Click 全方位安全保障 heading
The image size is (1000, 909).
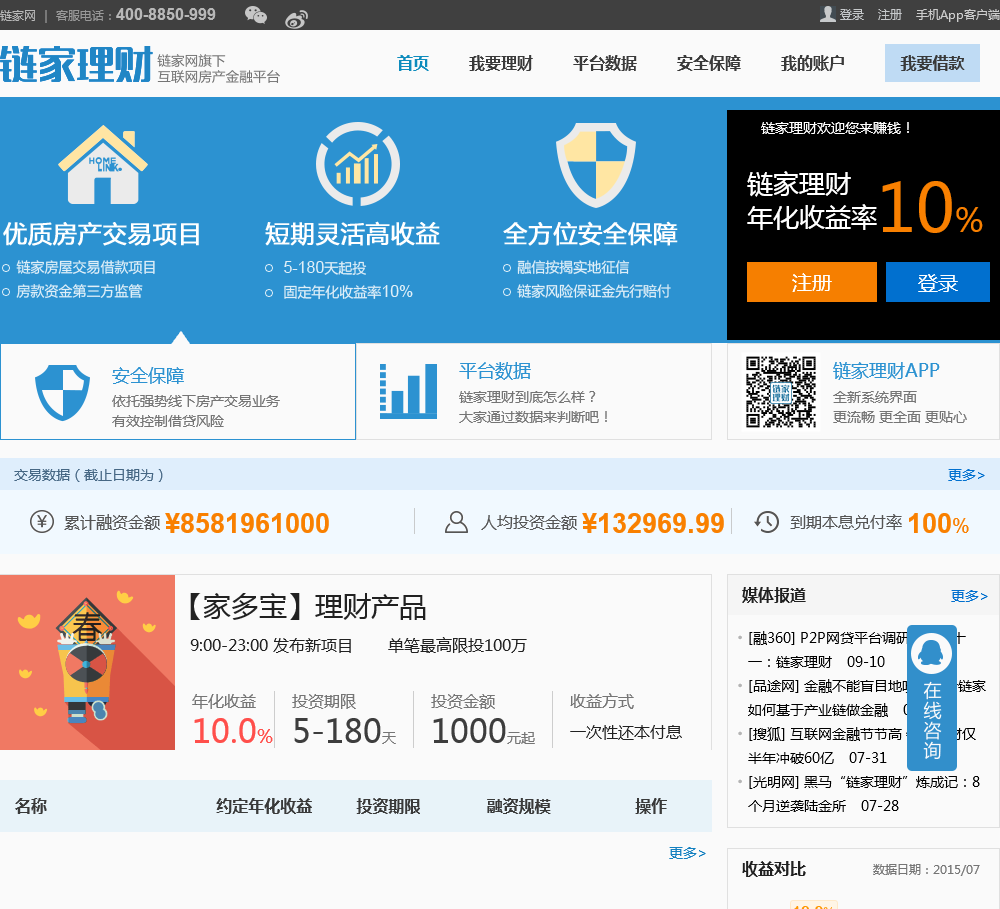coord(590,234)
